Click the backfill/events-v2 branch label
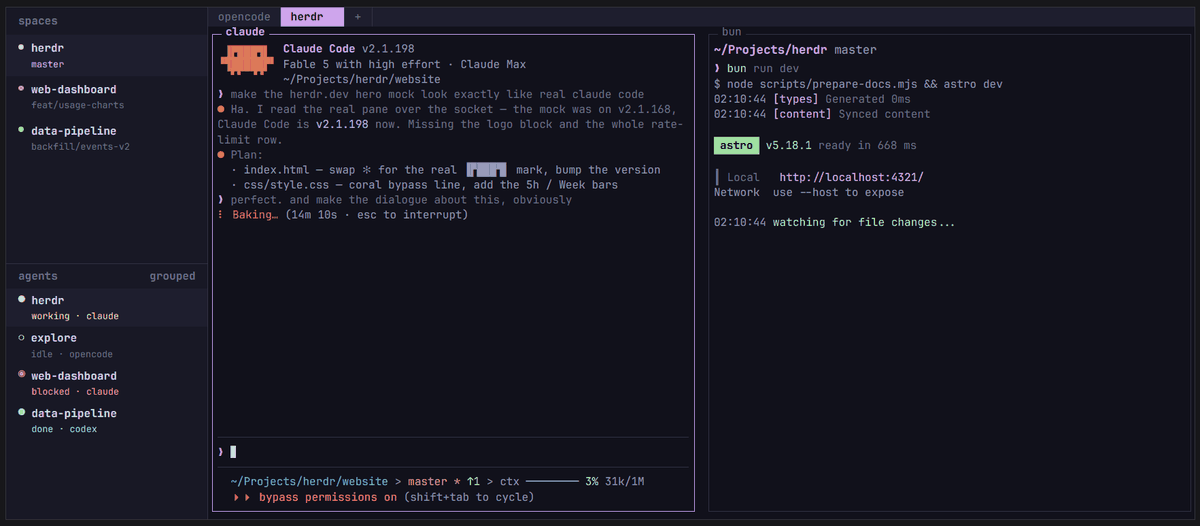The image size is (1200, 526). coord(81,147)
